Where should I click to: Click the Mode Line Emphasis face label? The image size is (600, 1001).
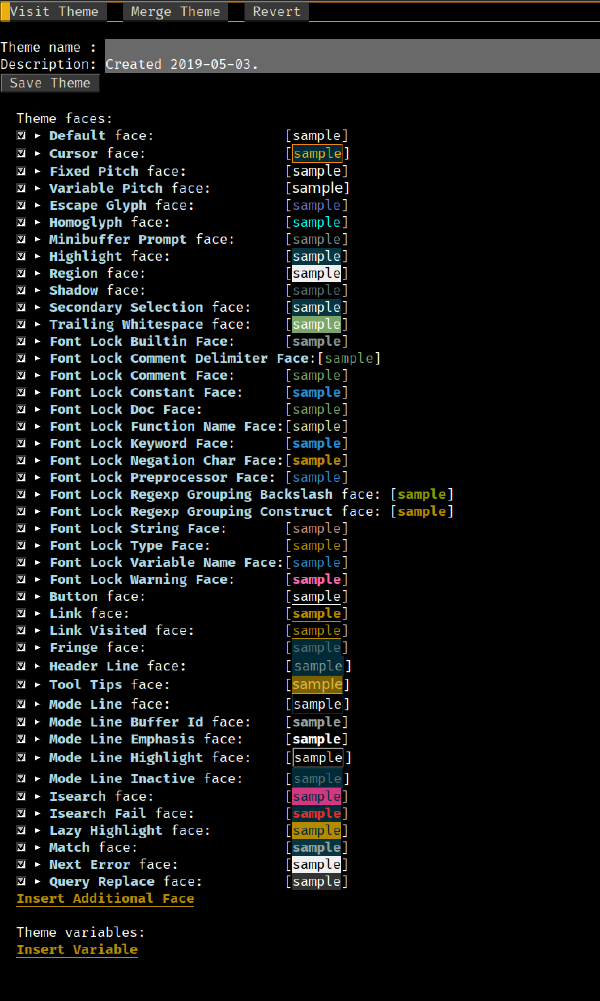click(146, 739)
